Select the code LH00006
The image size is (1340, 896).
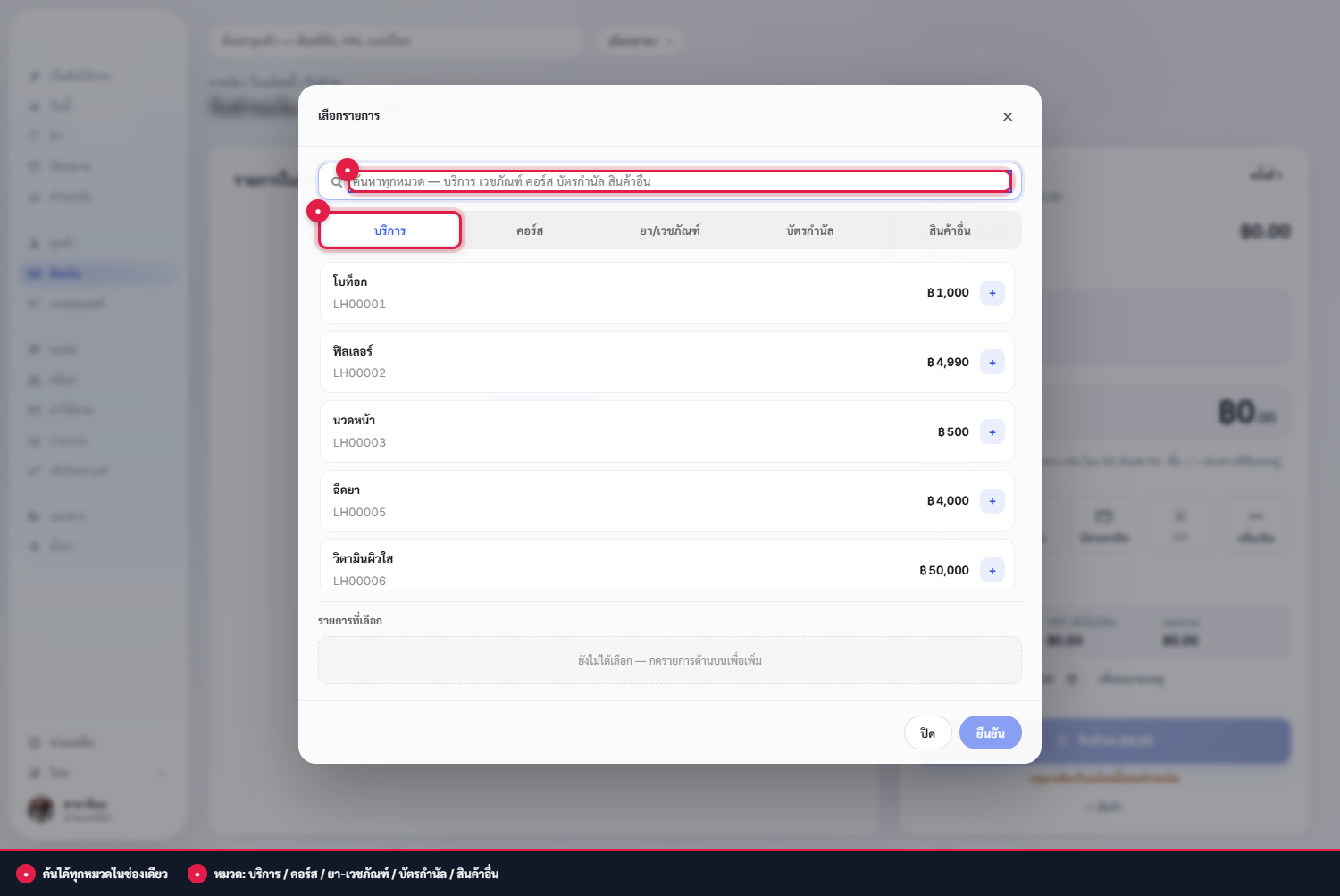(x=359, y=581)
